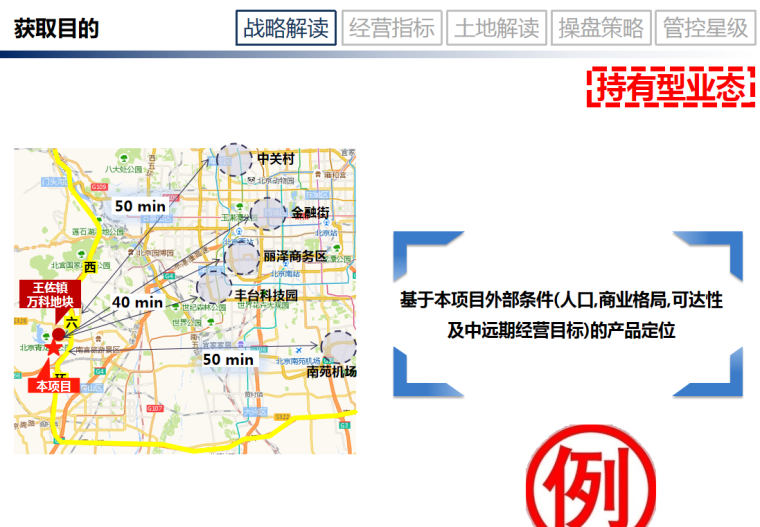Select the 土地解读 tab
Viewport: 760px width, 527px height.
496,28
